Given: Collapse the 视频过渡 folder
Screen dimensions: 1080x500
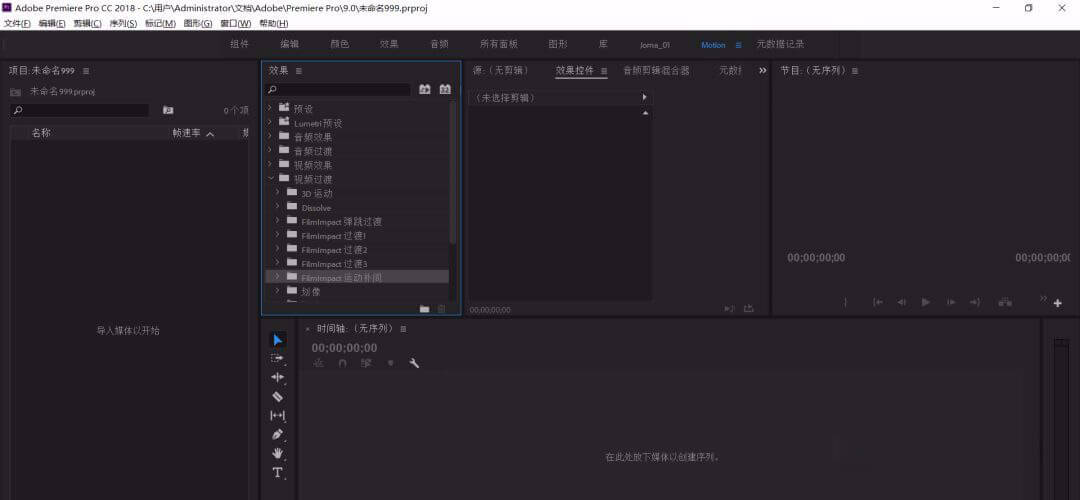Looking at the screenshot, I should [x=271, y=178].
